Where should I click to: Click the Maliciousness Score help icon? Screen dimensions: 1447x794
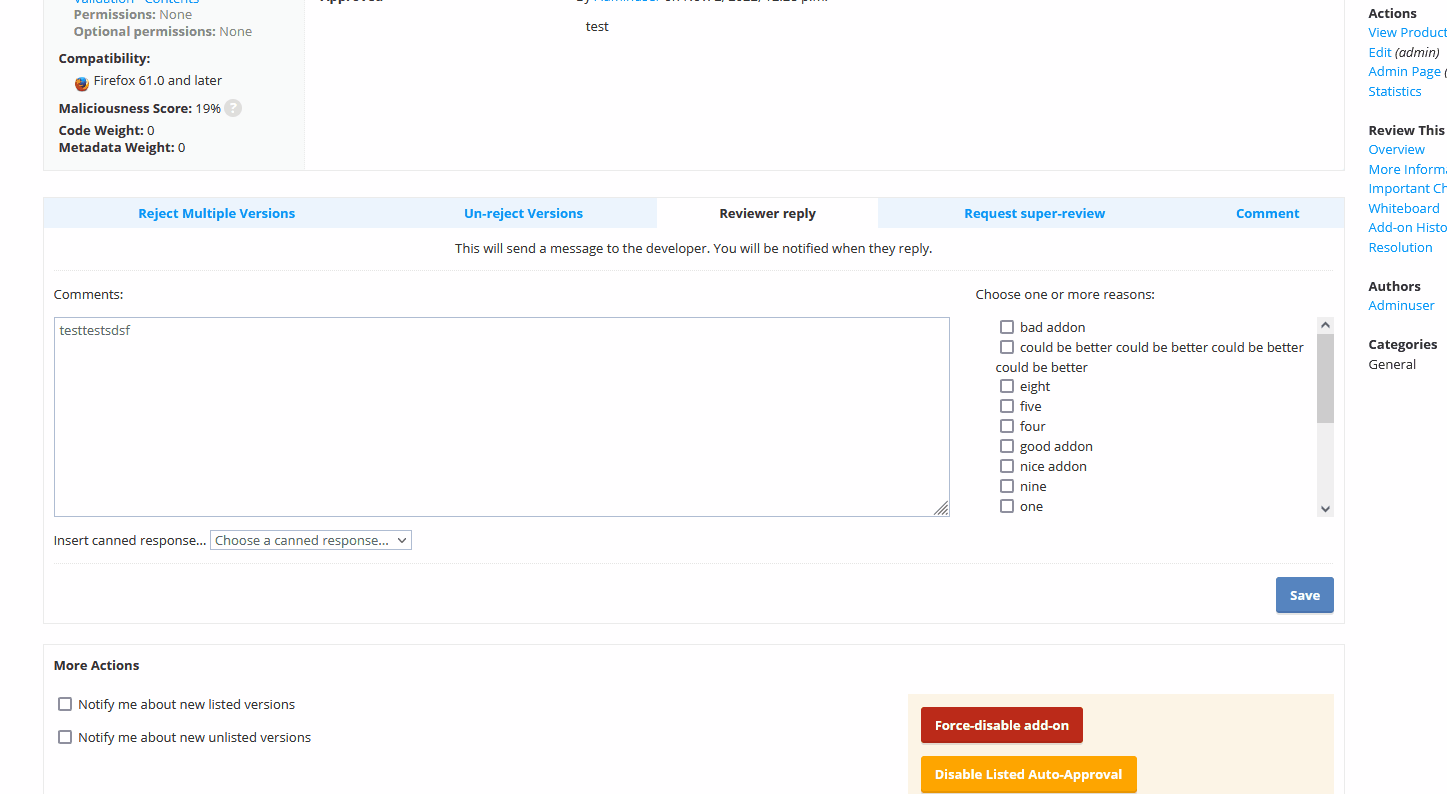click(x=232, y=108)
